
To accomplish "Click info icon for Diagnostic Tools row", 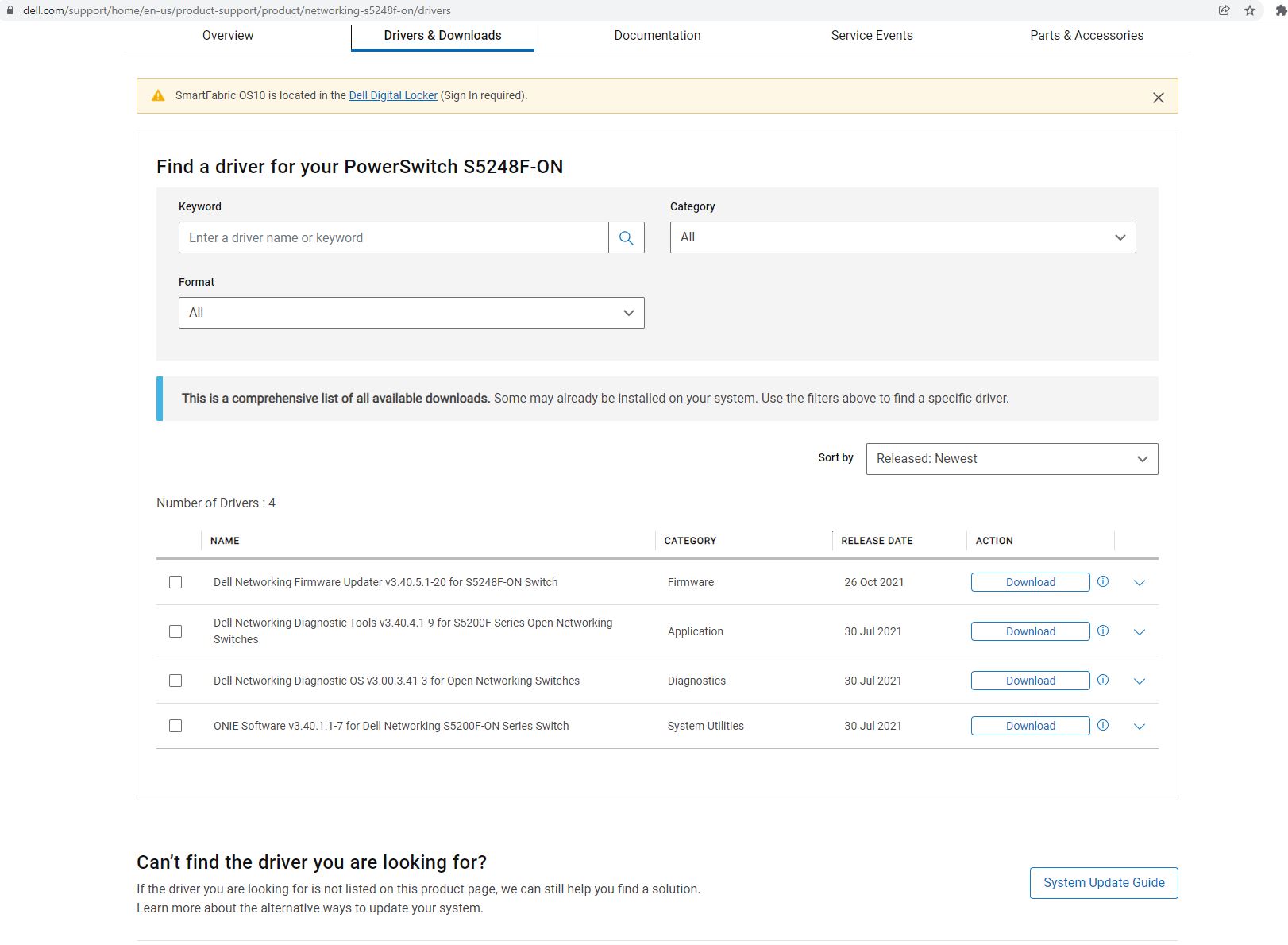I will pyautogui.click(x=1102, y=631).
